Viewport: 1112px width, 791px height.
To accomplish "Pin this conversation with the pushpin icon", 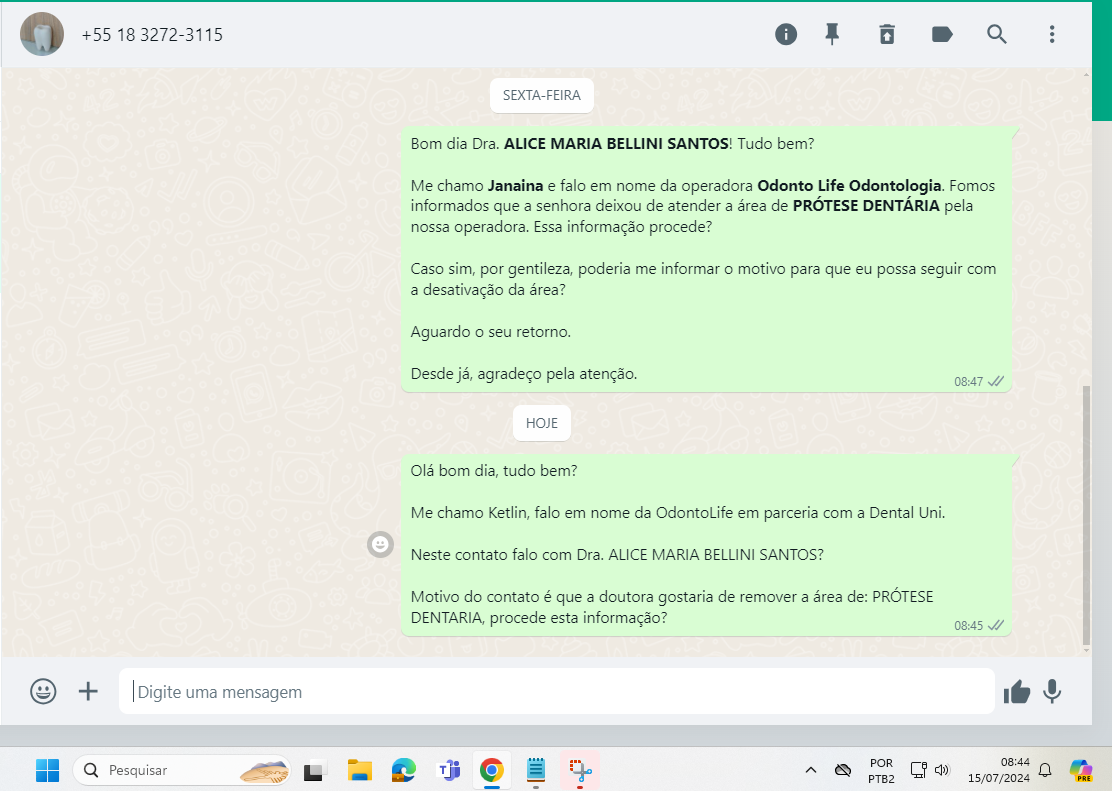I will click(x=832, y=34).
